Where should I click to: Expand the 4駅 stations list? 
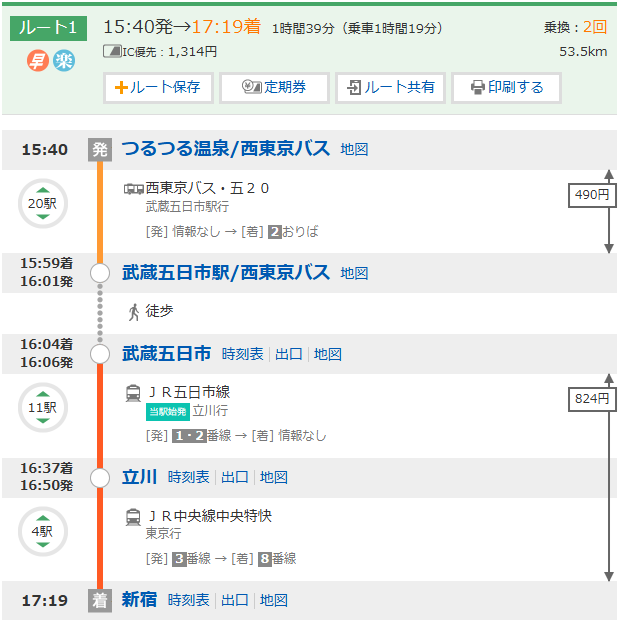[x=42, y=532]
